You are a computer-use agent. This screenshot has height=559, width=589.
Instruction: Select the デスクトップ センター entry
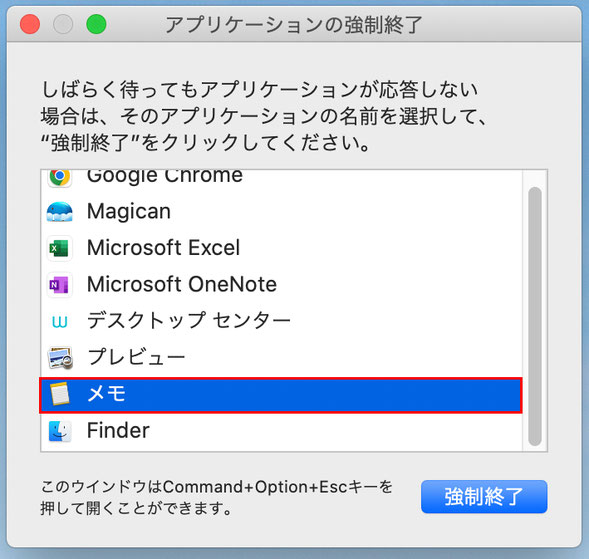tap(281, 321)
